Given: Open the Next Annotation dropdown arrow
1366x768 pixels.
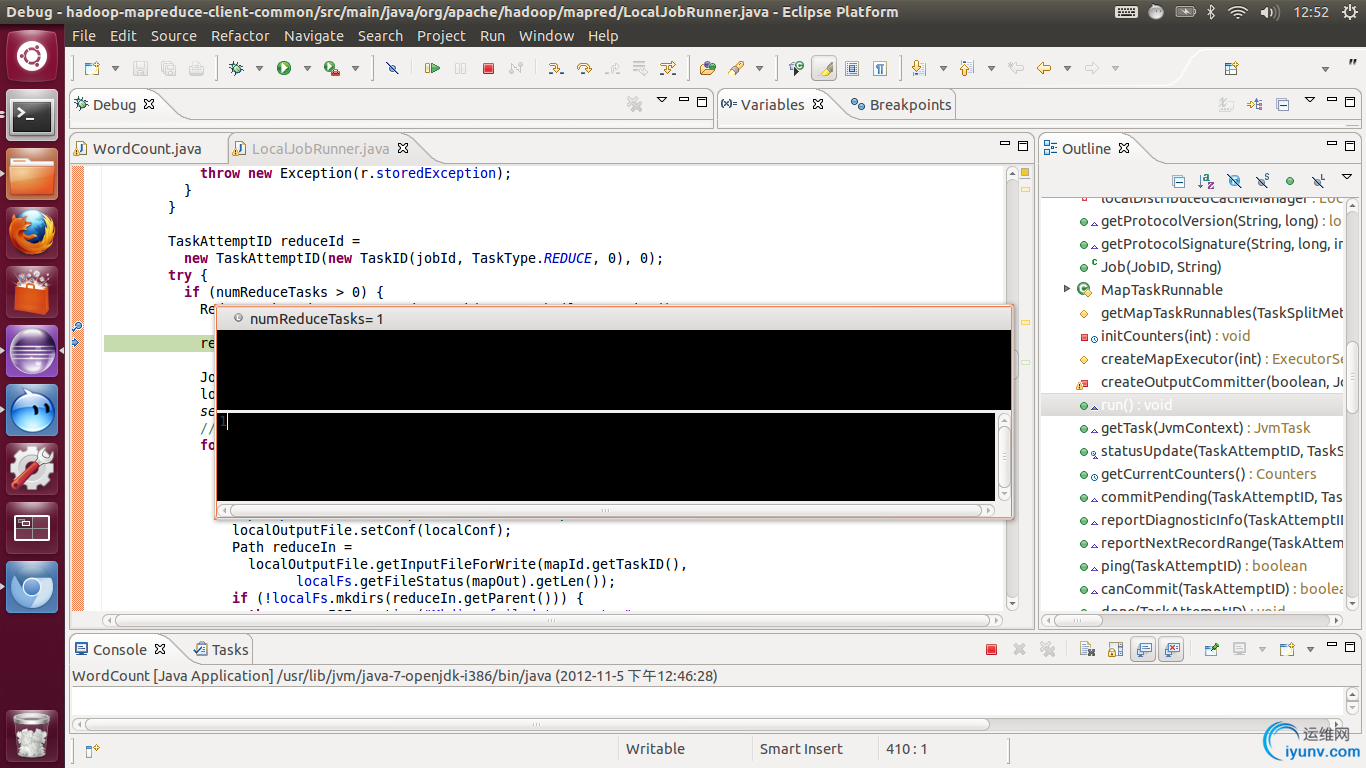Looking at the screenshot, I should click(x=942, y=68).
